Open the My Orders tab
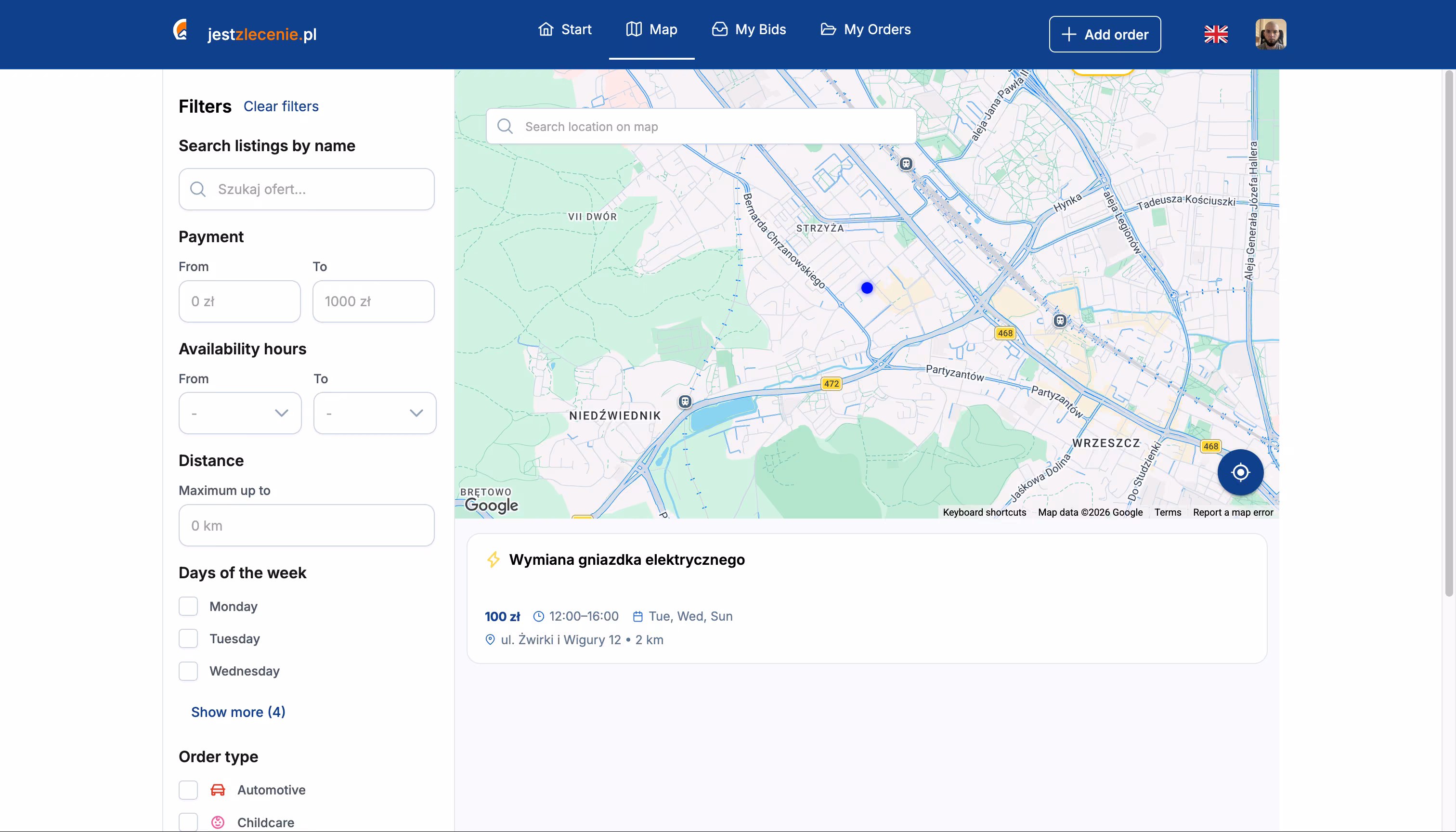1456x832 pixels. [865, 30]
